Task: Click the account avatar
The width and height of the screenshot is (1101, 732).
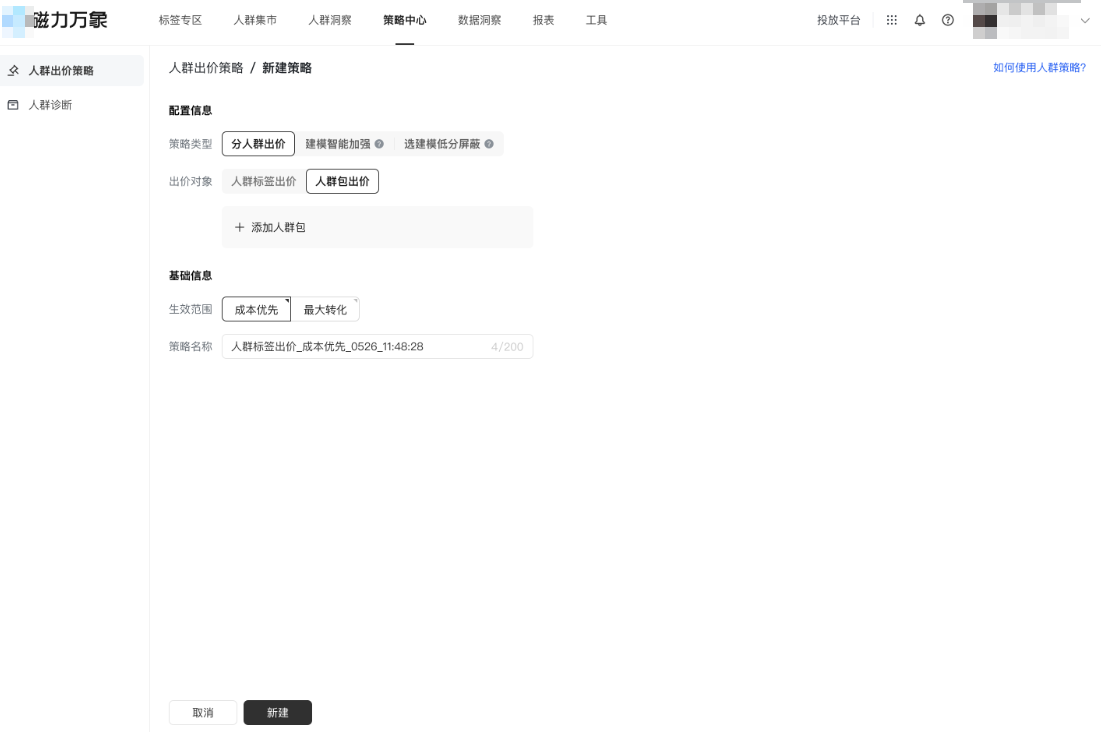Action: [x=985, y=20]
